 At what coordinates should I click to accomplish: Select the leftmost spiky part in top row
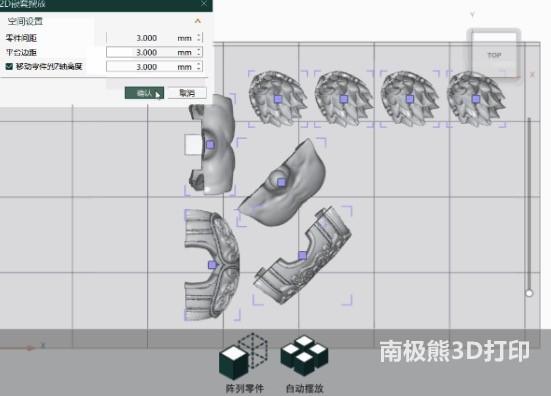coord(278,99)
